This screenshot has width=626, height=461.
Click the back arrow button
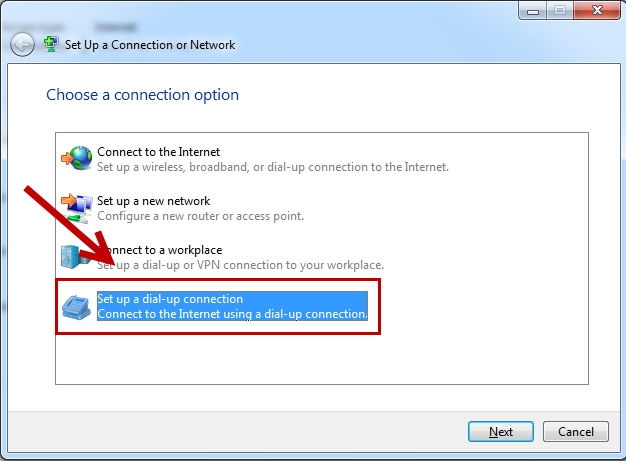pos(22,44)
